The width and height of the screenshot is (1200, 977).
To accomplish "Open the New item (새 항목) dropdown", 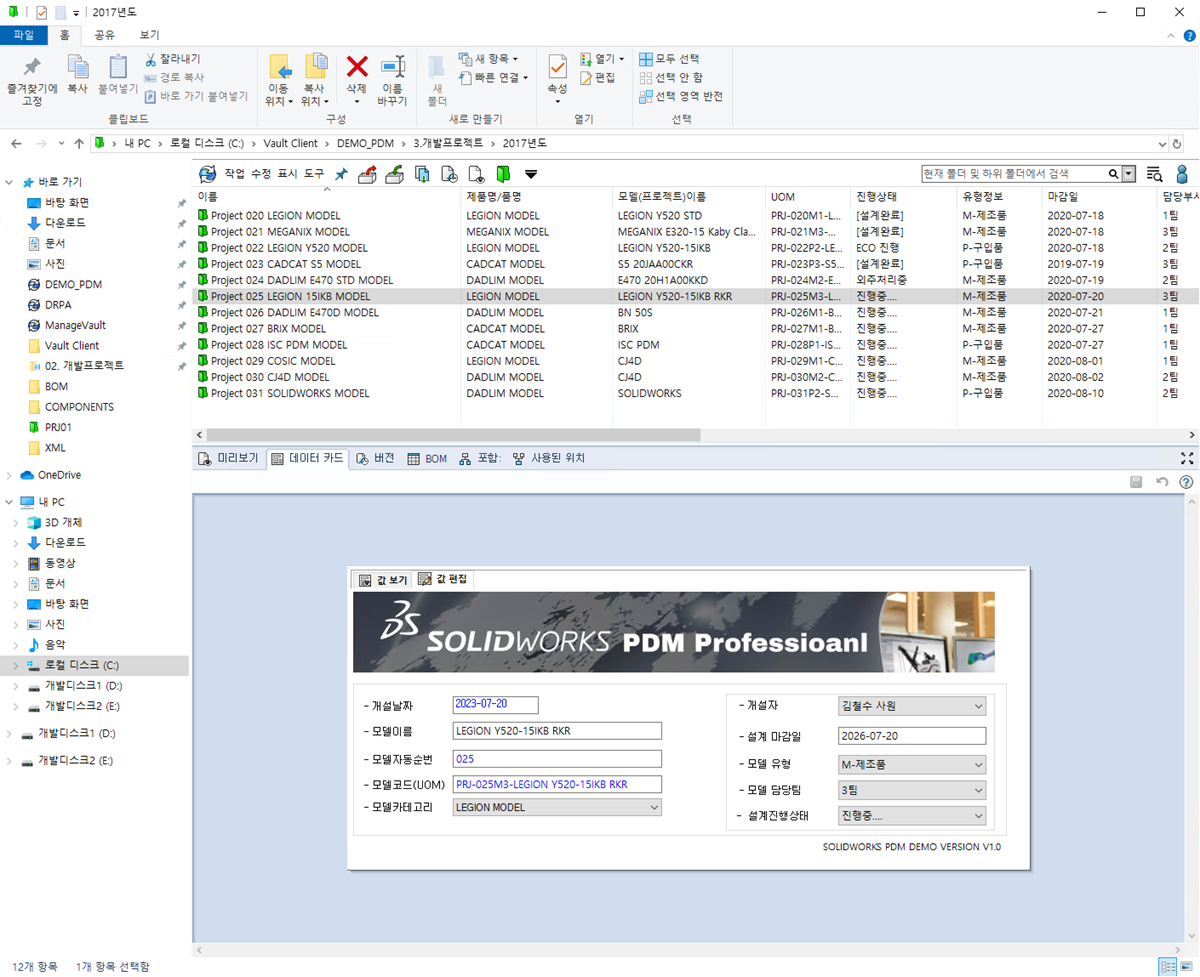I will tap(489, 59).
